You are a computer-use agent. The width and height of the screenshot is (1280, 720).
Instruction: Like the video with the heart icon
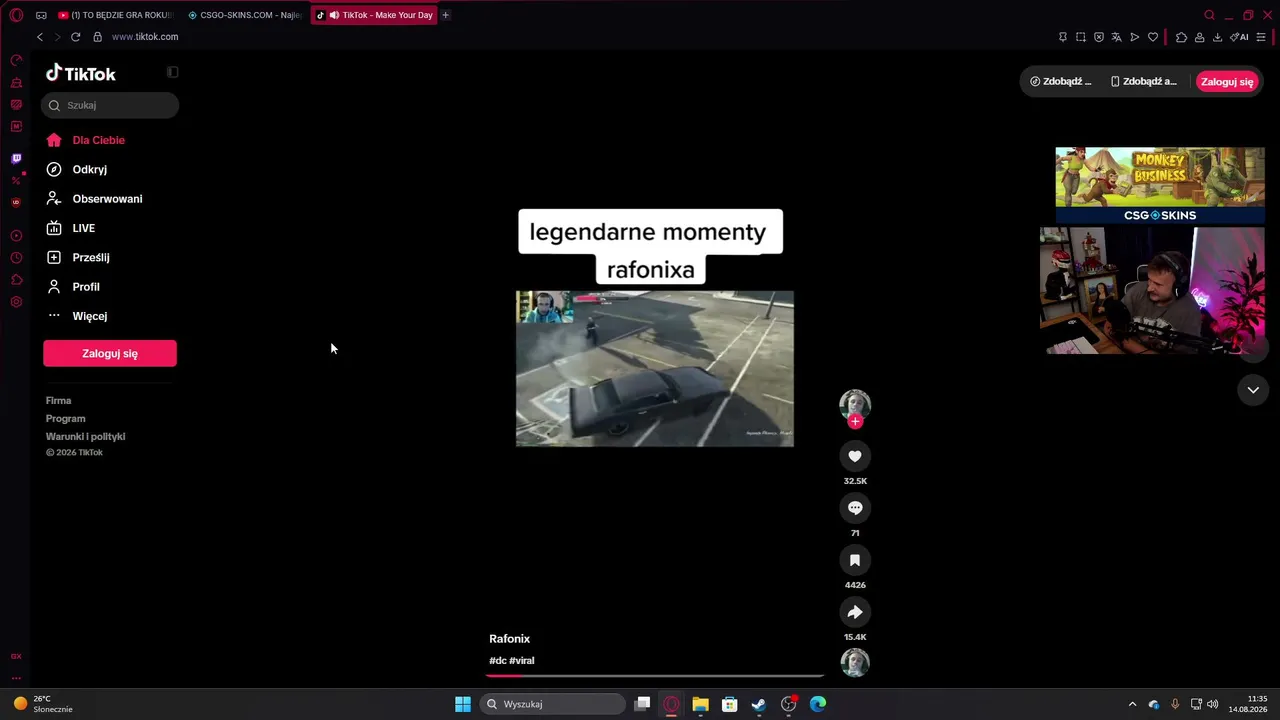[x=855, y=456]
